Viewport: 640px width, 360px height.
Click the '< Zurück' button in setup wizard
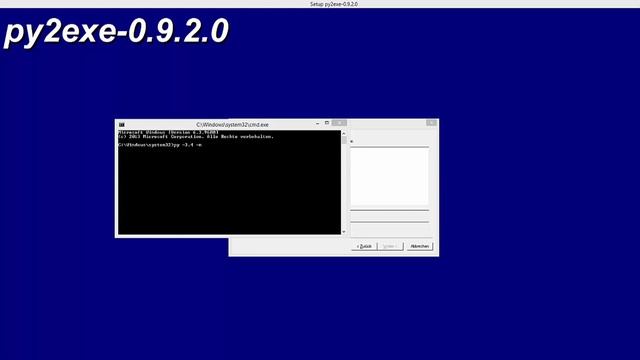[x=364, y=246]
